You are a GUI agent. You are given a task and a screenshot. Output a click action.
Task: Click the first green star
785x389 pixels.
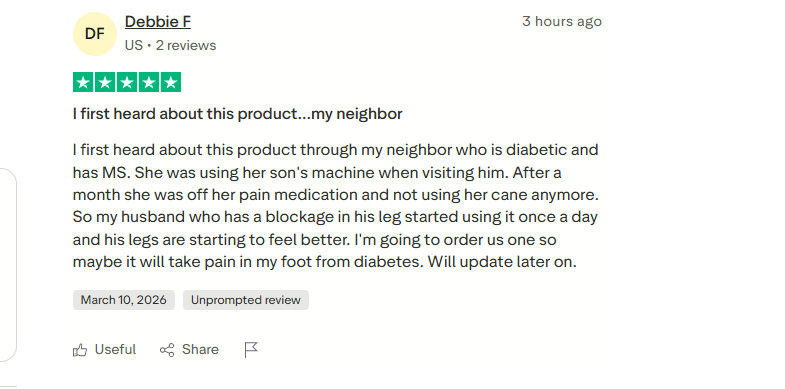pos(83,82)
